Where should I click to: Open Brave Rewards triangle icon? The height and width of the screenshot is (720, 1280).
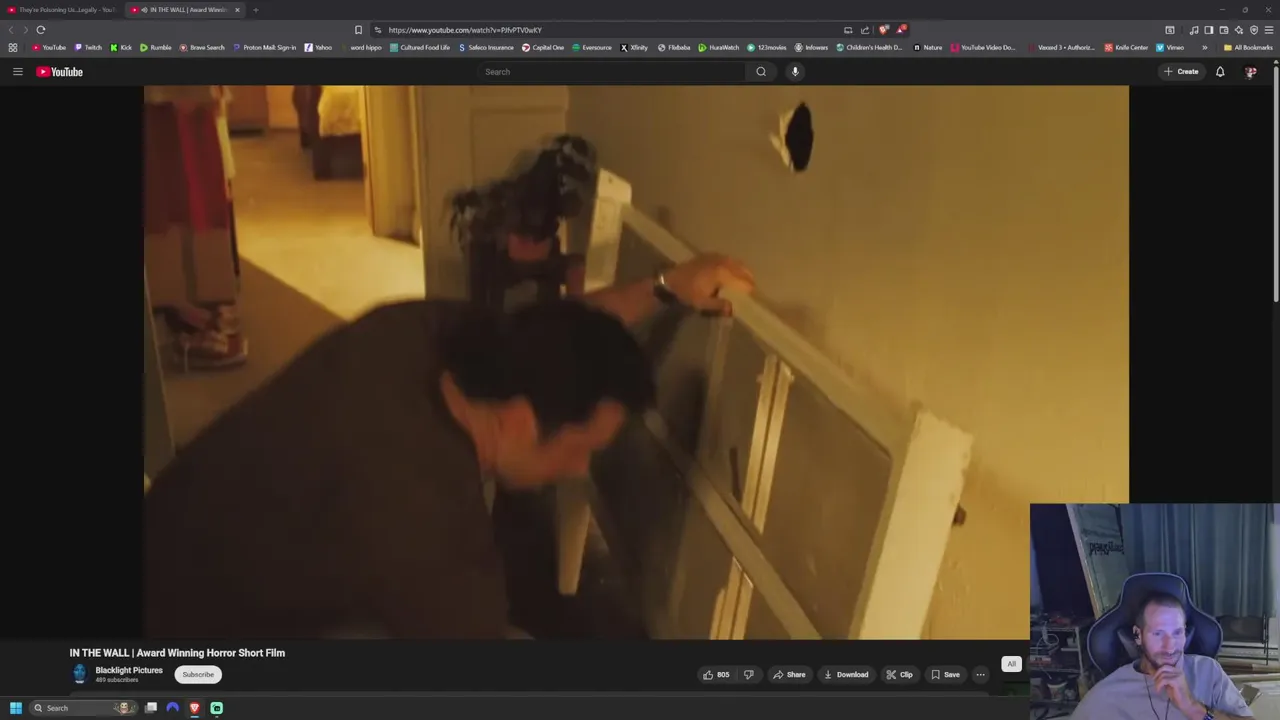coord(901,30)
